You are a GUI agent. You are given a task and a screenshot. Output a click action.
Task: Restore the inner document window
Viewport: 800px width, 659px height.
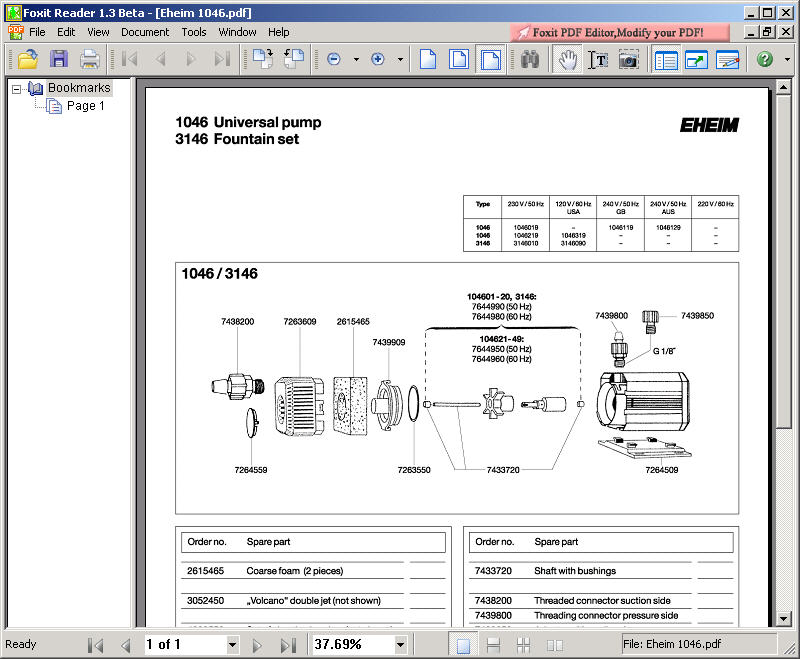(767, 32)
